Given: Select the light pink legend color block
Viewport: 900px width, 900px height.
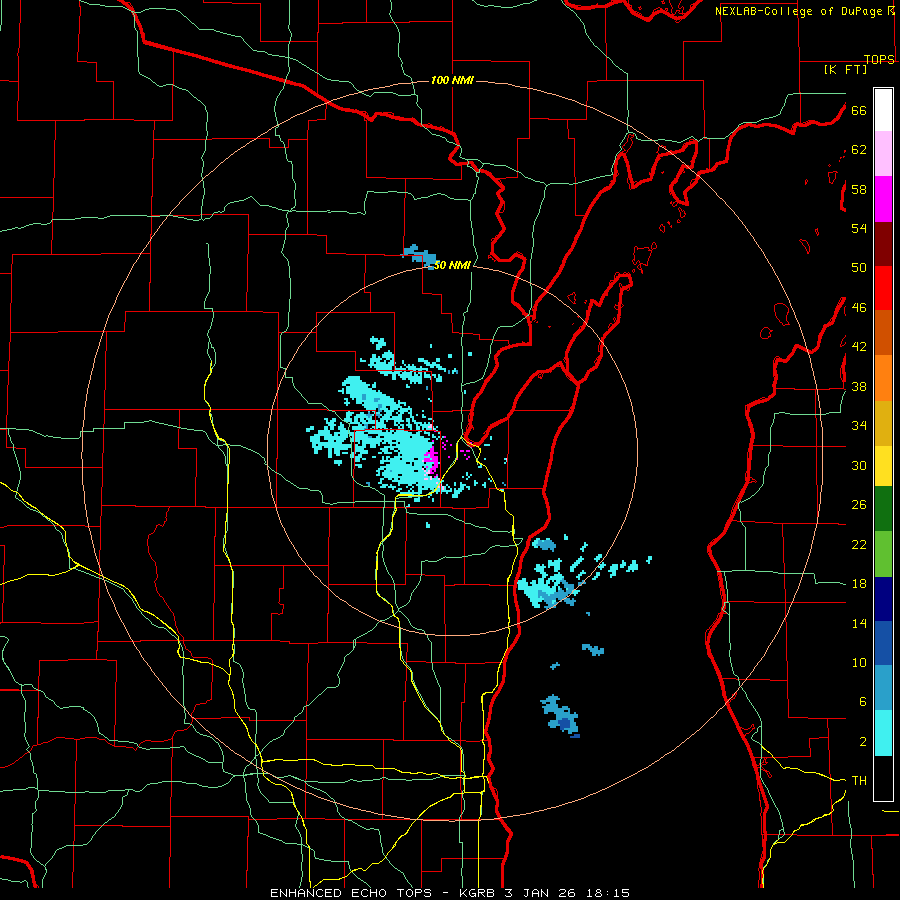Looking at the screenshot, I should pos(883,154).
